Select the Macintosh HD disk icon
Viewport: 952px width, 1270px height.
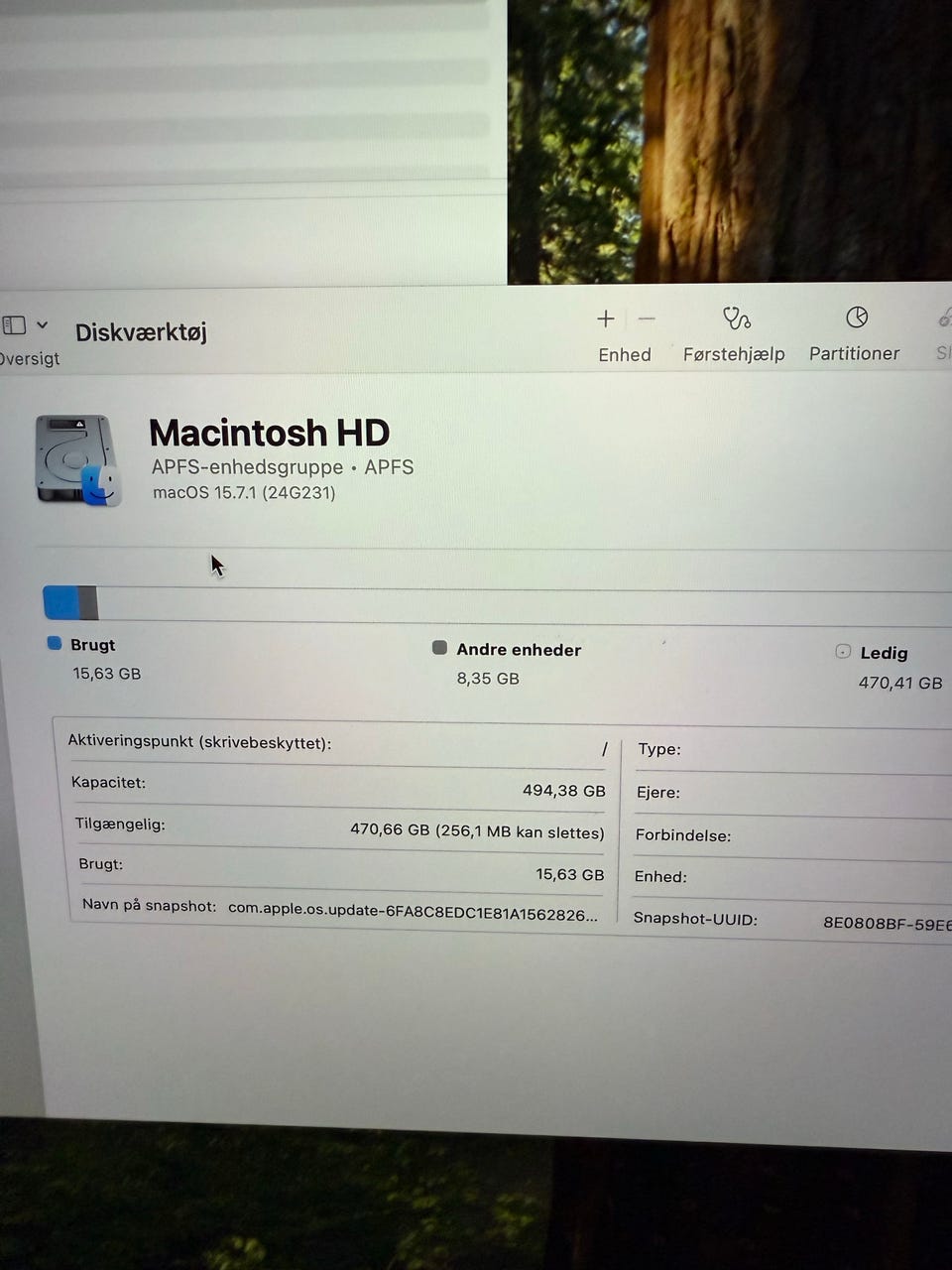pyautogui.click(x=78, y=460)
